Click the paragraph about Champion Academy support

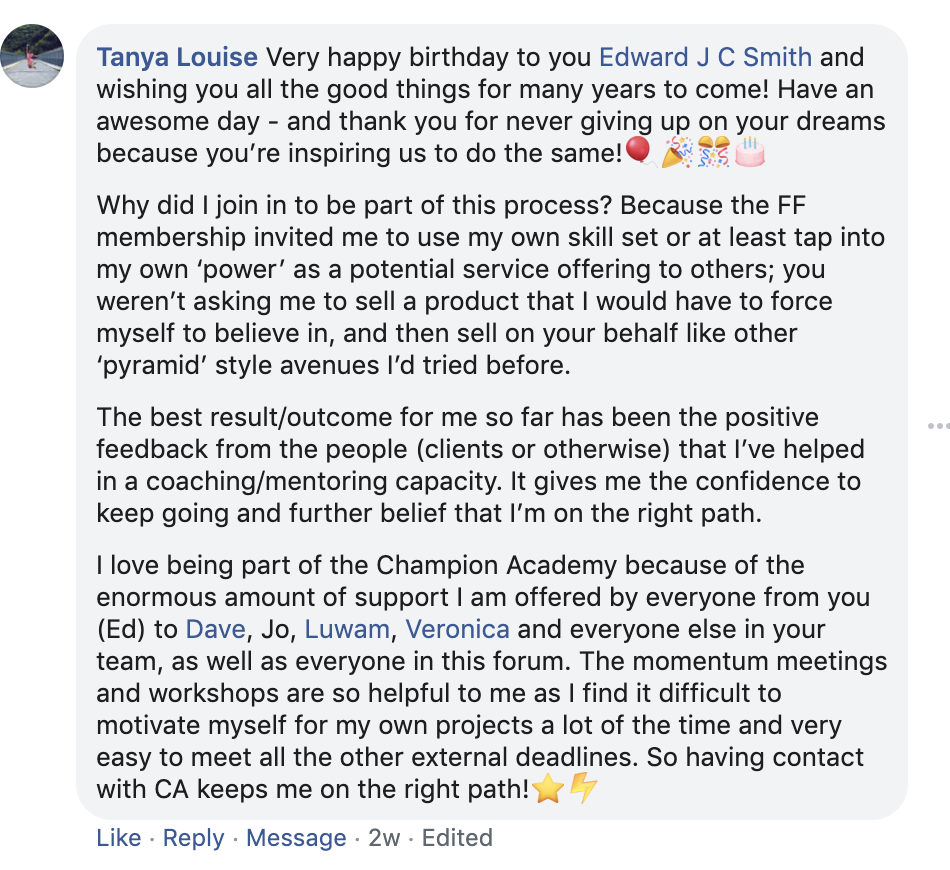pyautogui.click(x=490, y=677)
